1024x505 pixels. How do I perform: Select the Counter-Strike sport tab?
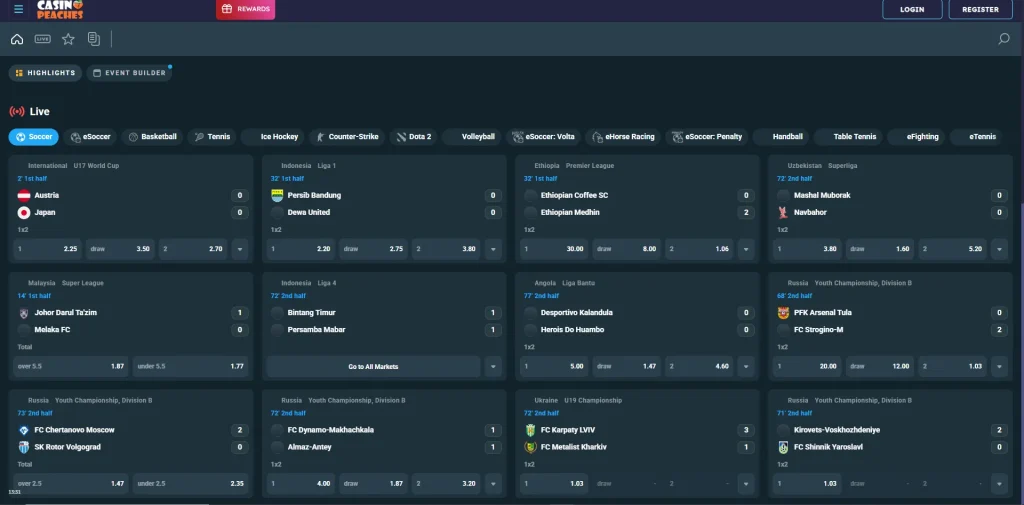[346, 137]
